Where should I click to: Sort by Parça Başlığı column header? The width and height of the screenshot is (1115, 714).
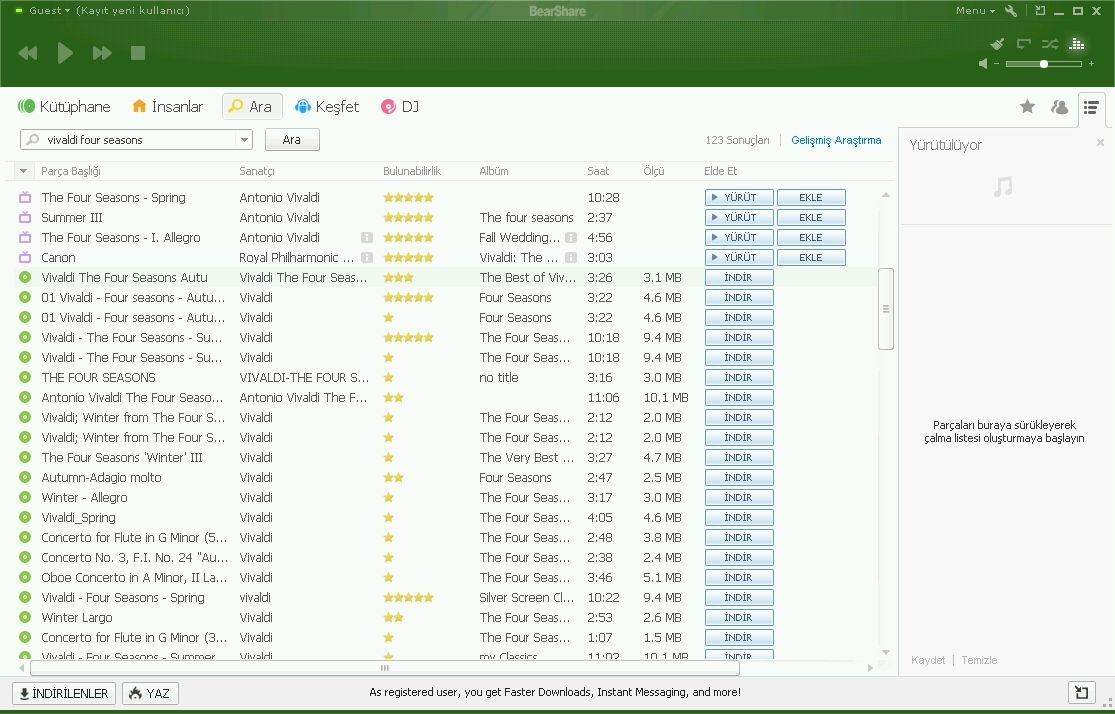point(71,171)
